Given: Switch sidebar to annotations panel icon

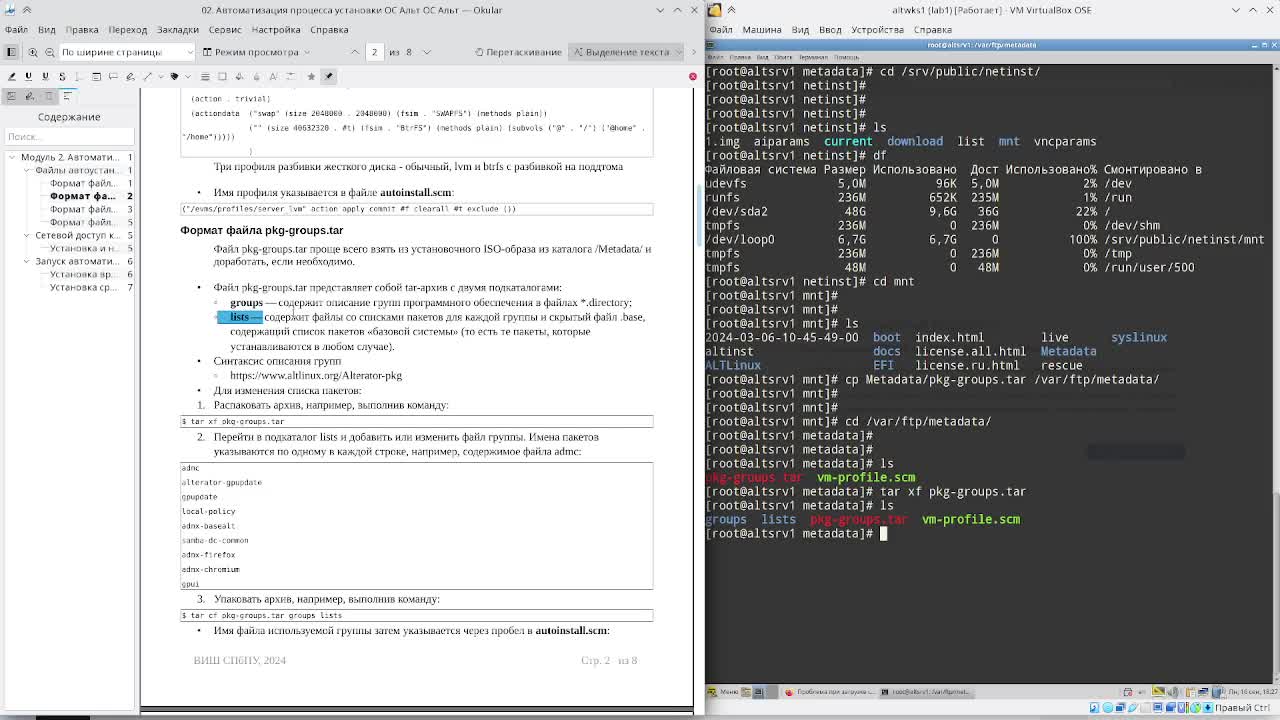Looking at the screenshot, I should pos(29,96).
